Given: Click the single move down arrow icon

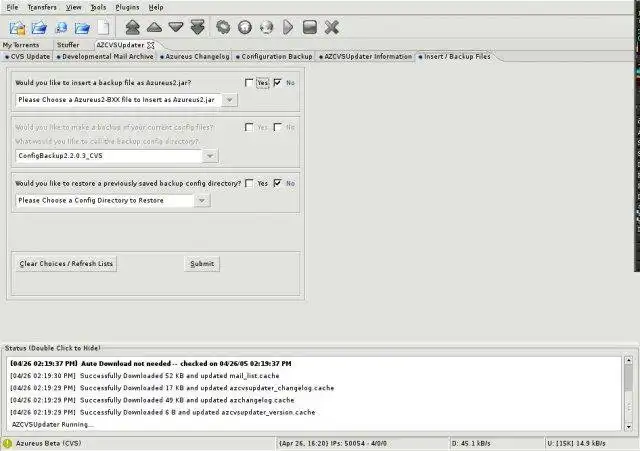Looking at the screenshot, I should [x=176, y=27].
